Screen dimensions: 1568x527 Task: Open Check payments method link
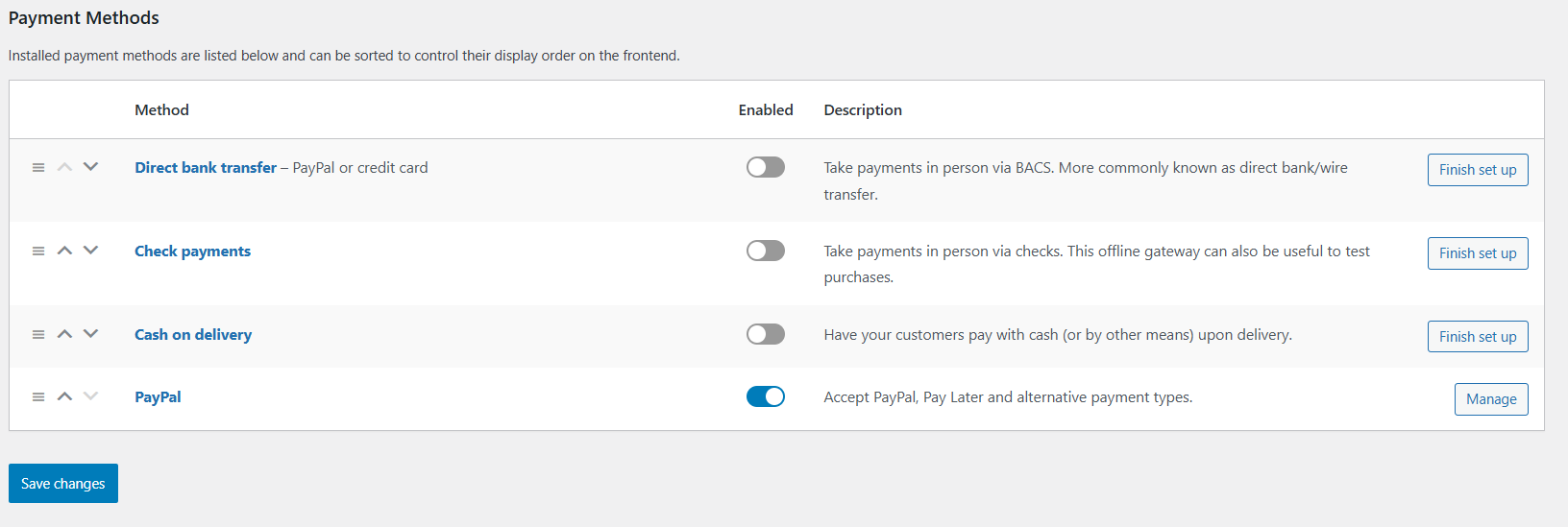pyautogui.click(x=192, y=251)
